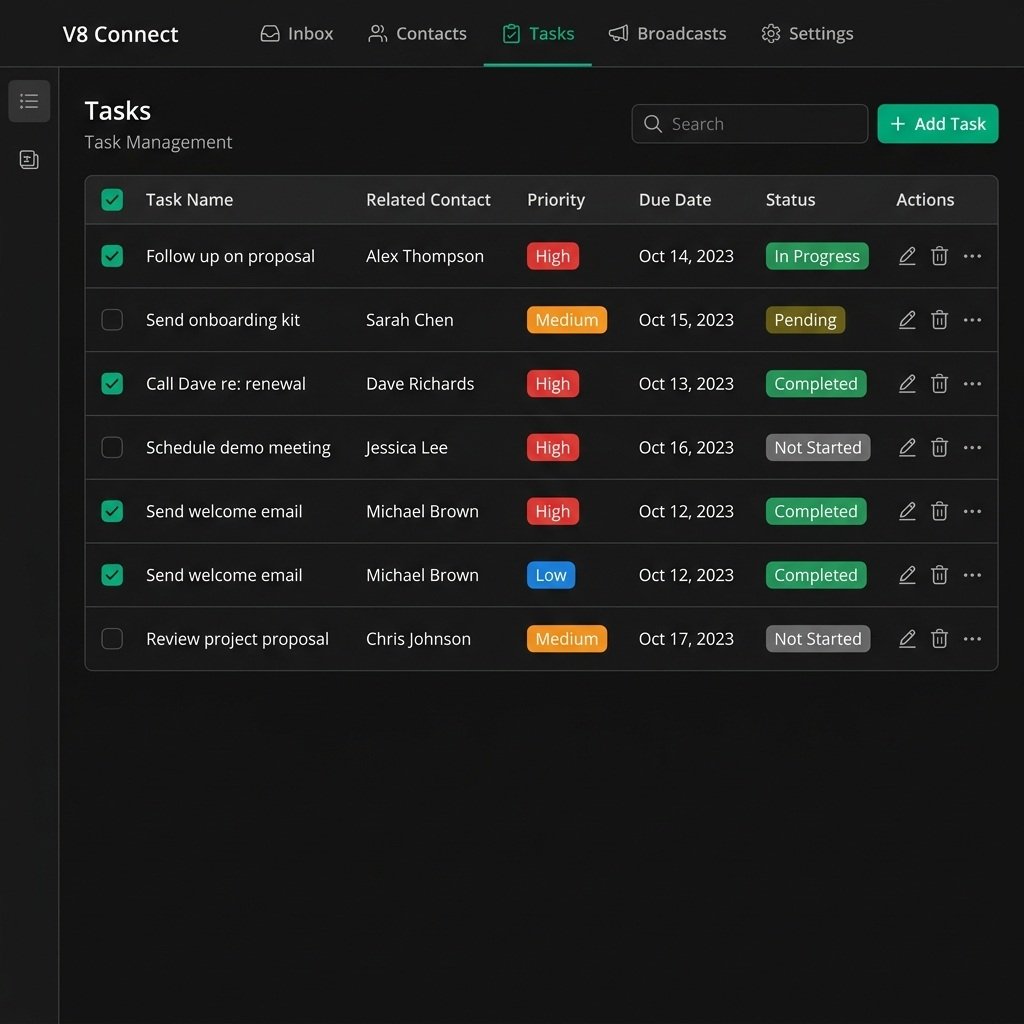Toggle the select-all checkbox in table header
Viewport: 1024px width, 1024px height.
(112, 199)
